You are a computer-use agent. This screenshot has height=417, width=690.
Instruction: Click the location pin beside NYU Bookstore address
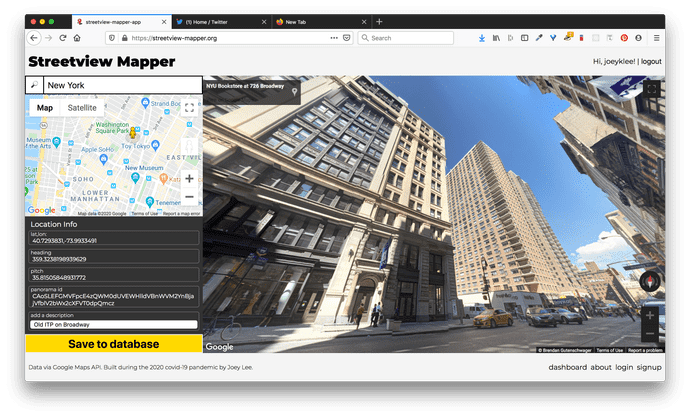point(294,90)
